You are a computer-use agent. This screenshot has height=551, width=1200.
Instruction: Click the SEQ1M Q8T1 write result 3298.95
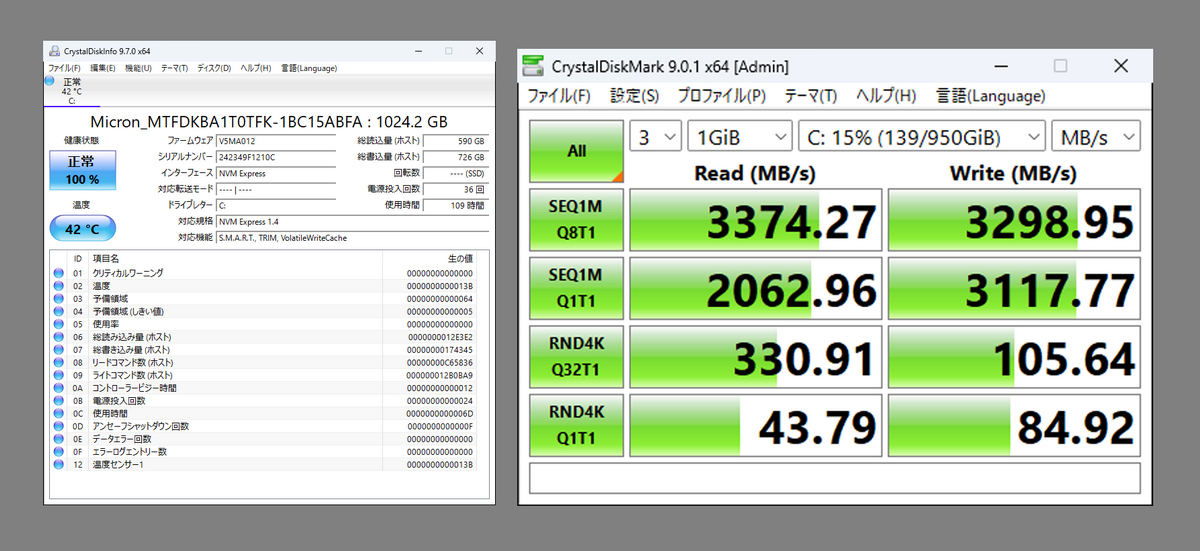coord(1014,220)
